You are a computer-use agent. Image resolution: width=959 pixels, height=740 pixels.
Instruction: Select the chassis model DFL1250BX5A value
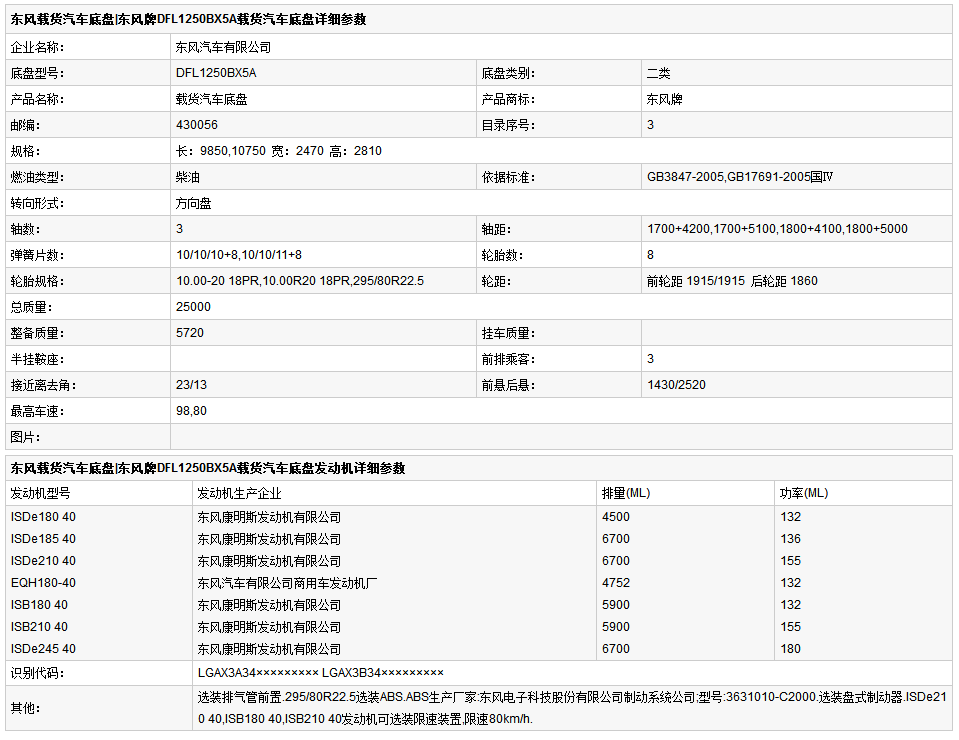pos(216,73)
